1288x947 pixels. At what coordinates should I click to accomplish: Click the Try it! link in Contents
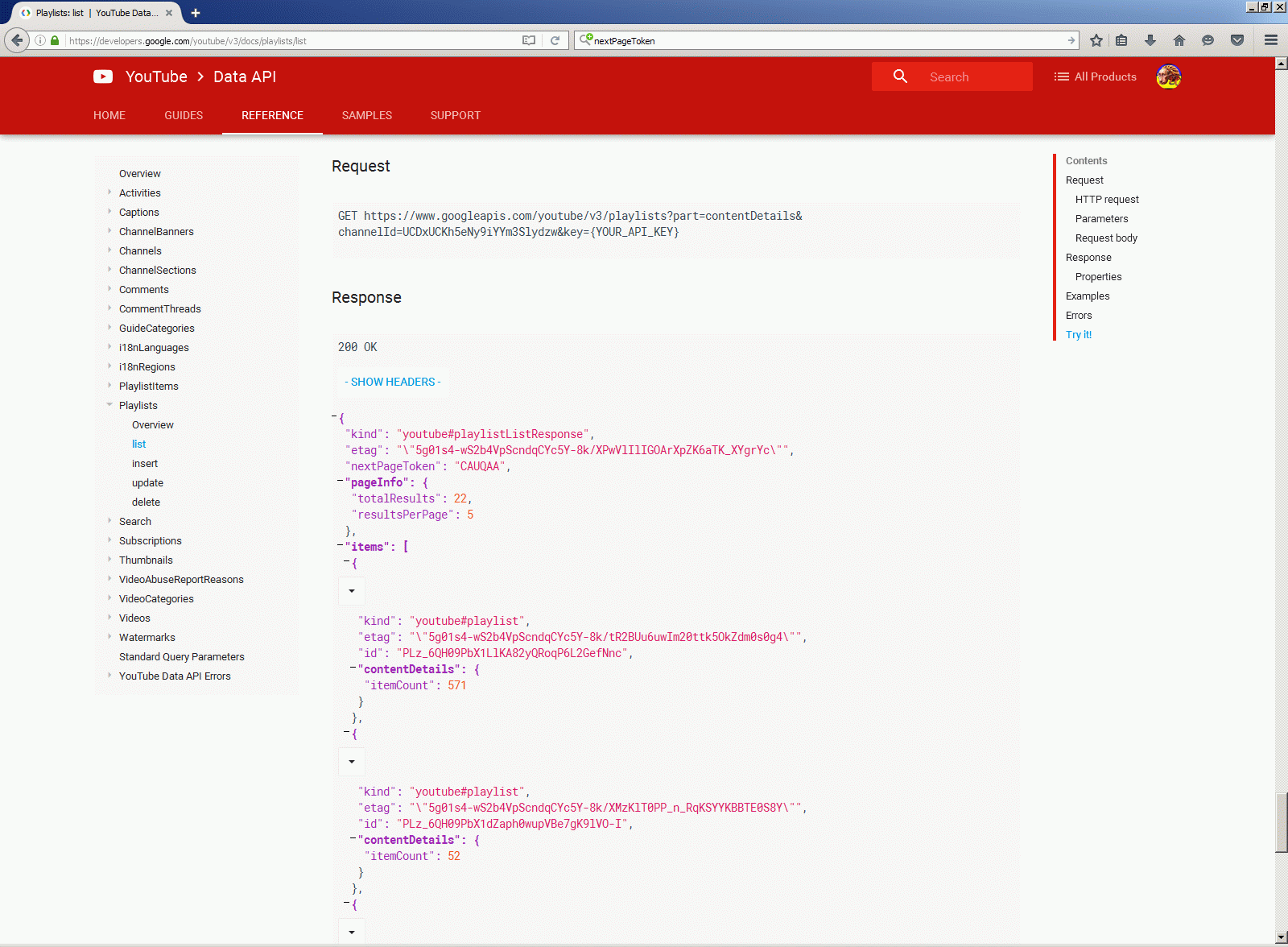1079,334
